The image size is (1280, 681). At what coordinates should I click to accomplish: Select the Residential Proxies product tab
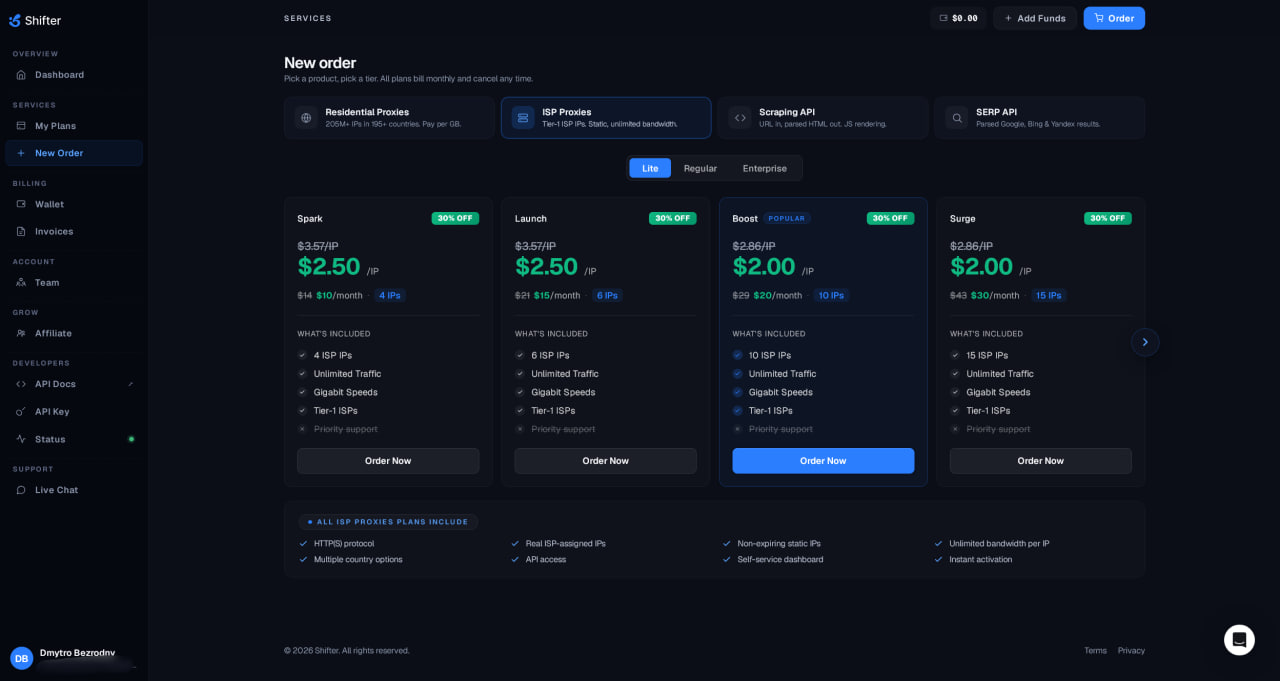tap(389, 118)
